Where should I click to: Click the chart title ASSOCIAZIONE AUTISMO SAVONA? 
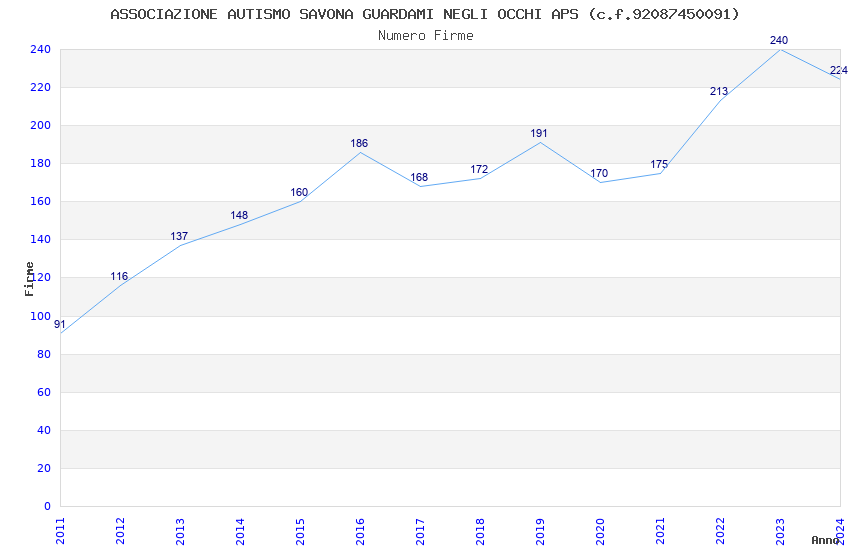[x=424, y=14]
